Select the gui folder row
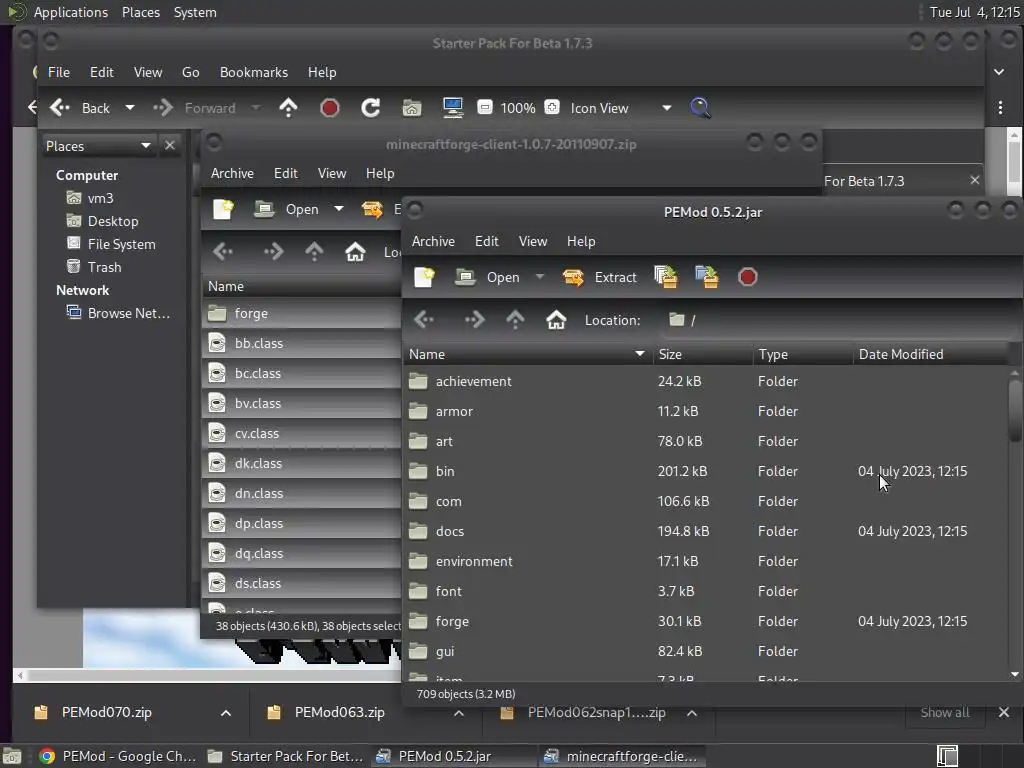Screen dimensions: 1024x768 tap(705, 652)
